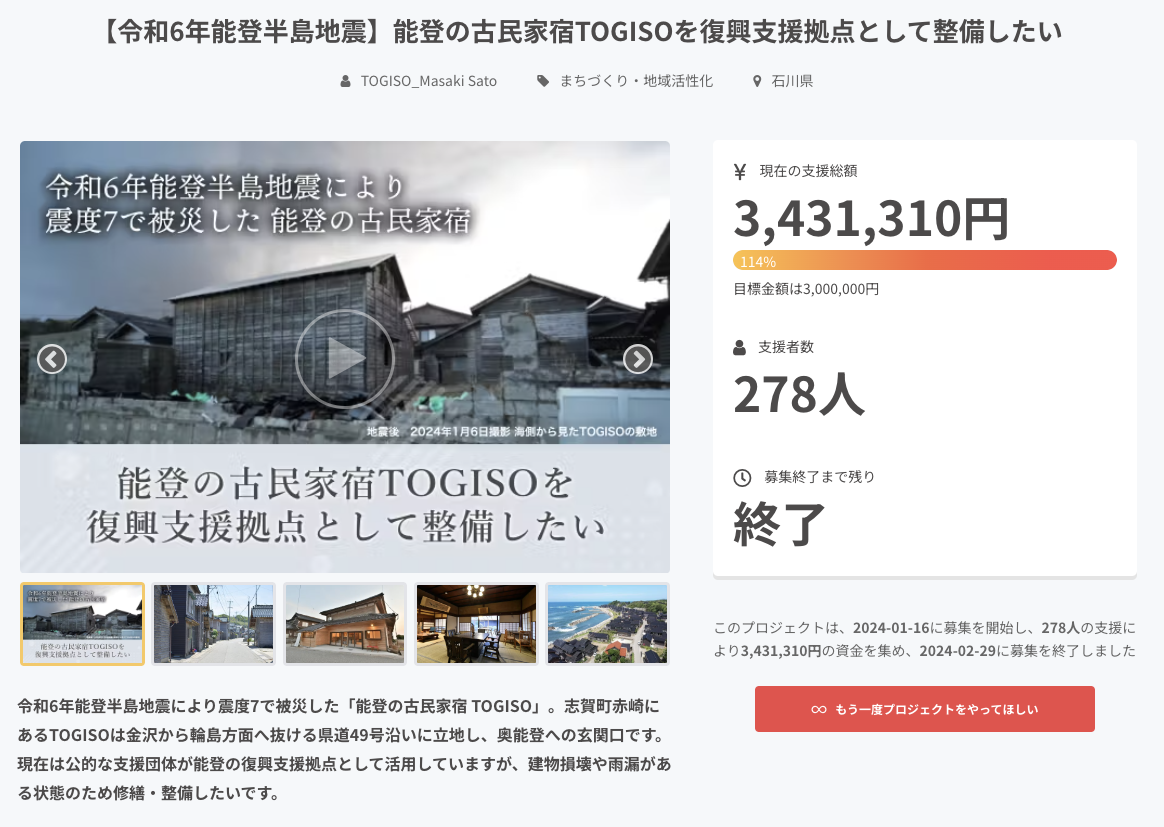Click the project title heading
1164x827 pixels.
[582, 32]
